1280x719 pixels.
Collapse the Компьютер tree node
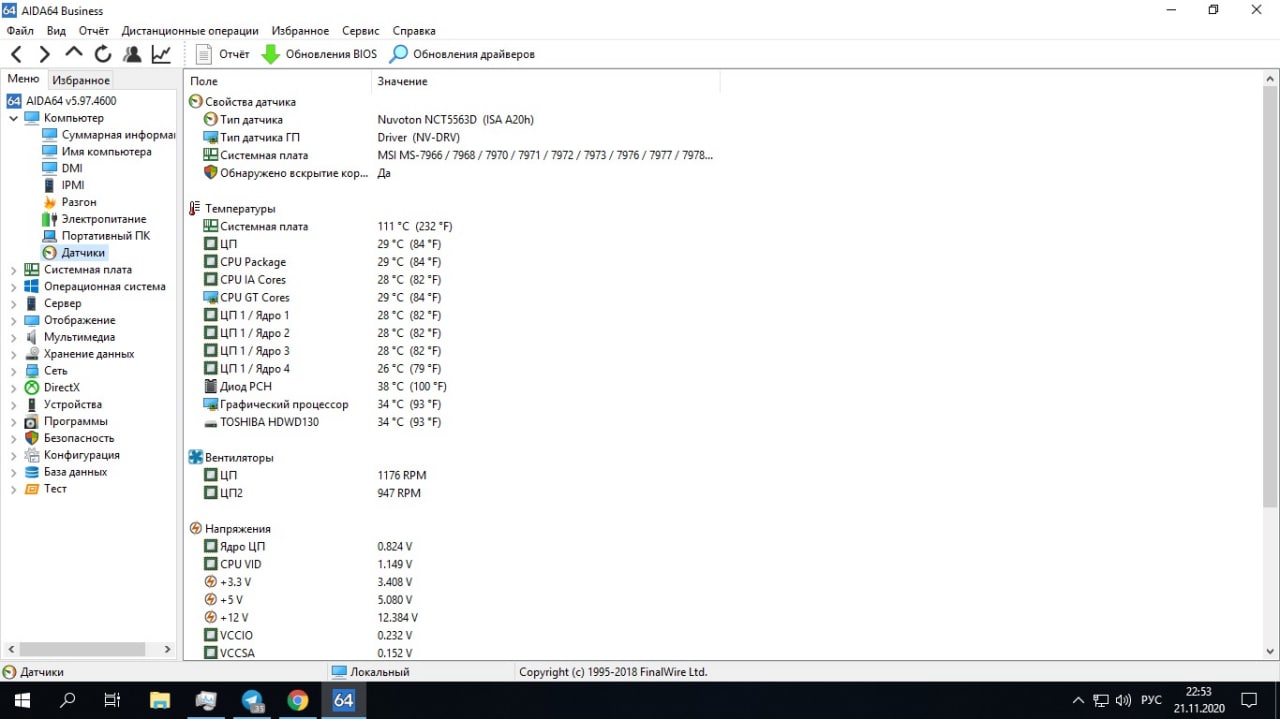14,118
